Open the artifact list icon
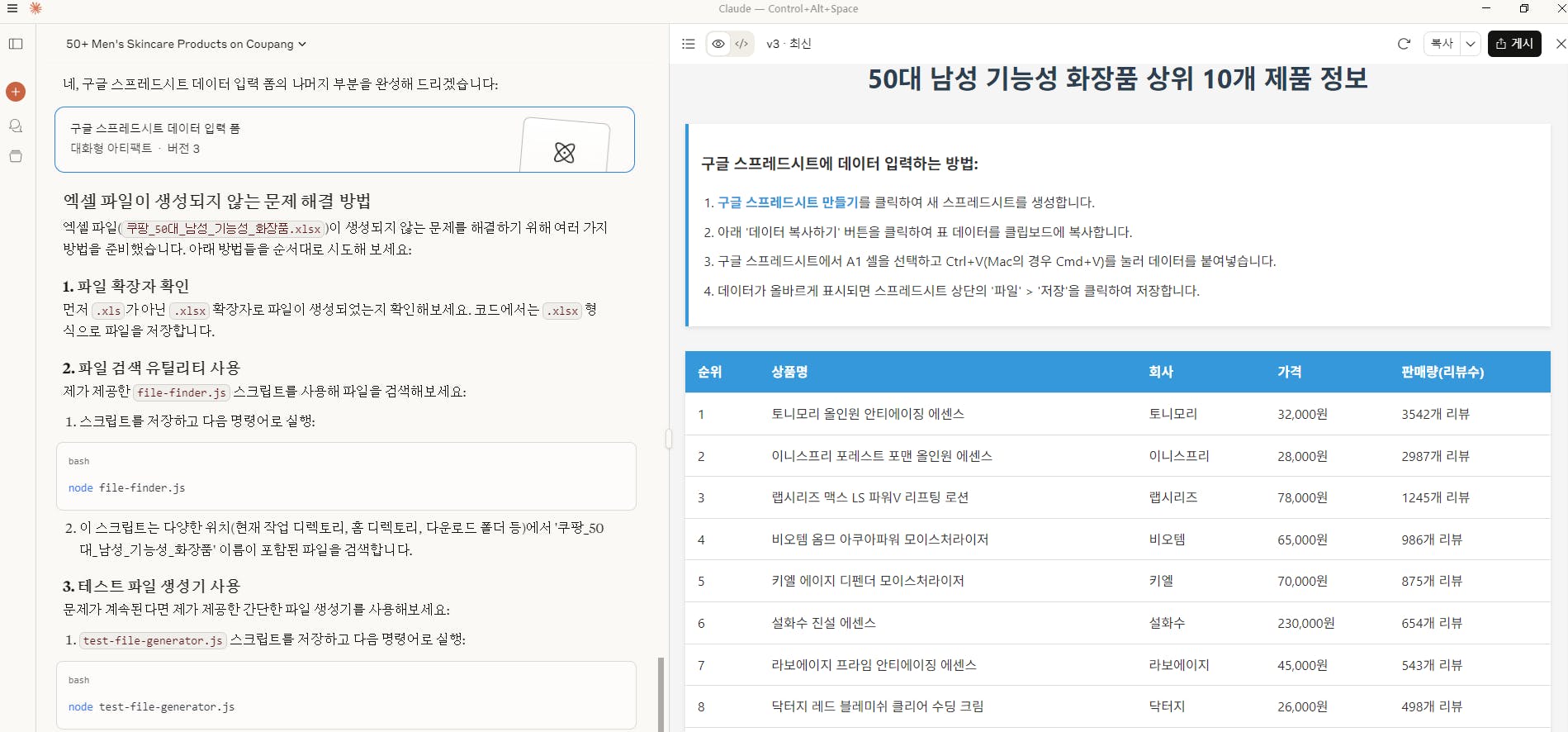Screen dimensions: 1568x732 [x=689, y=44]
